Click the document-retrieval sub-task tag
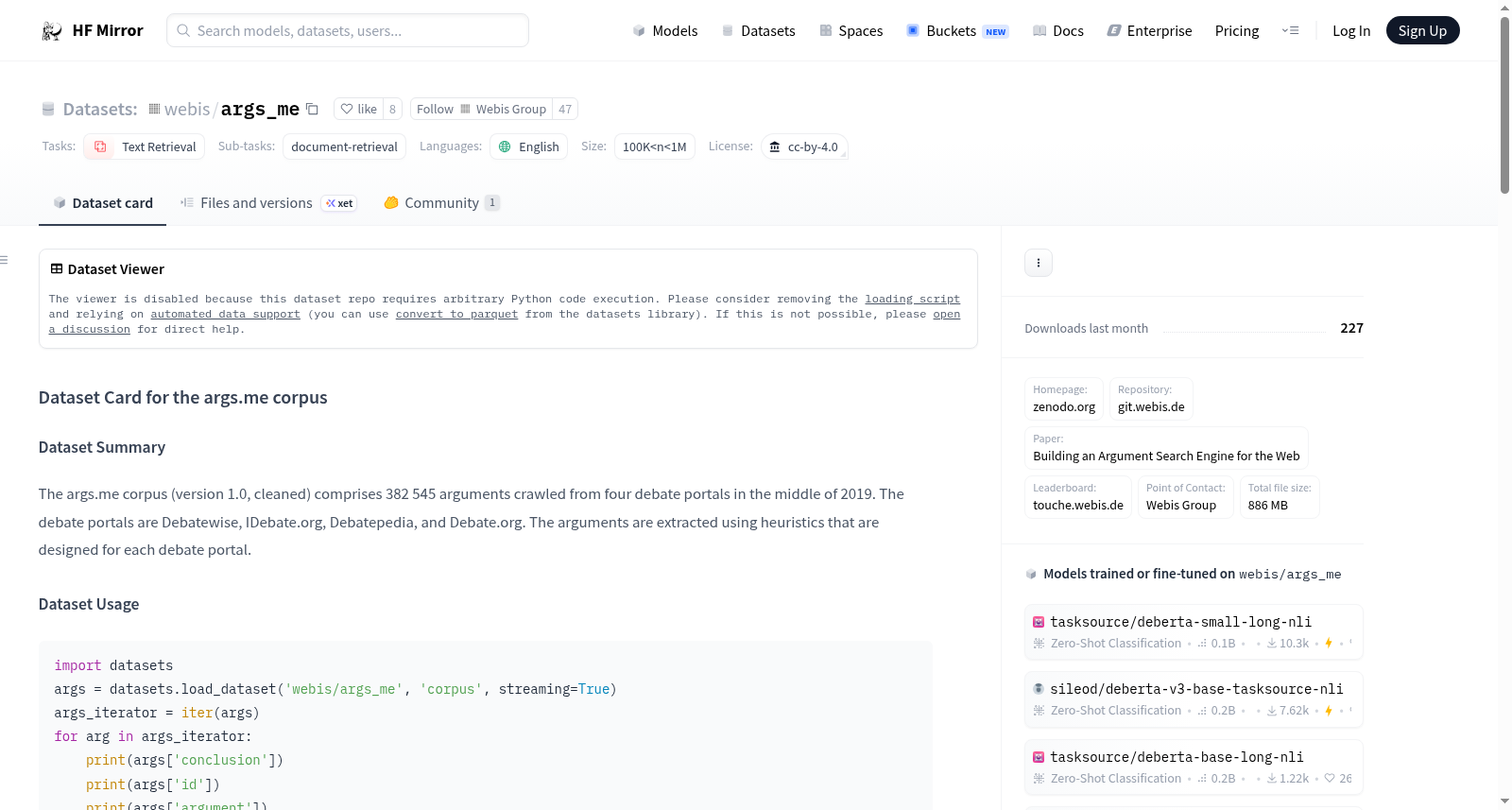The image size is (1512, 810). tap(344, 146)
